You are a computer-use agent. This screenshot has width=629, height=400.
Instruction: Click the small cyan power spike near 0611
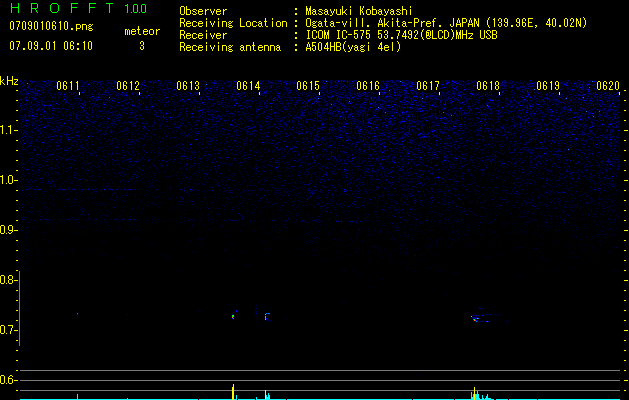(77, 396)
